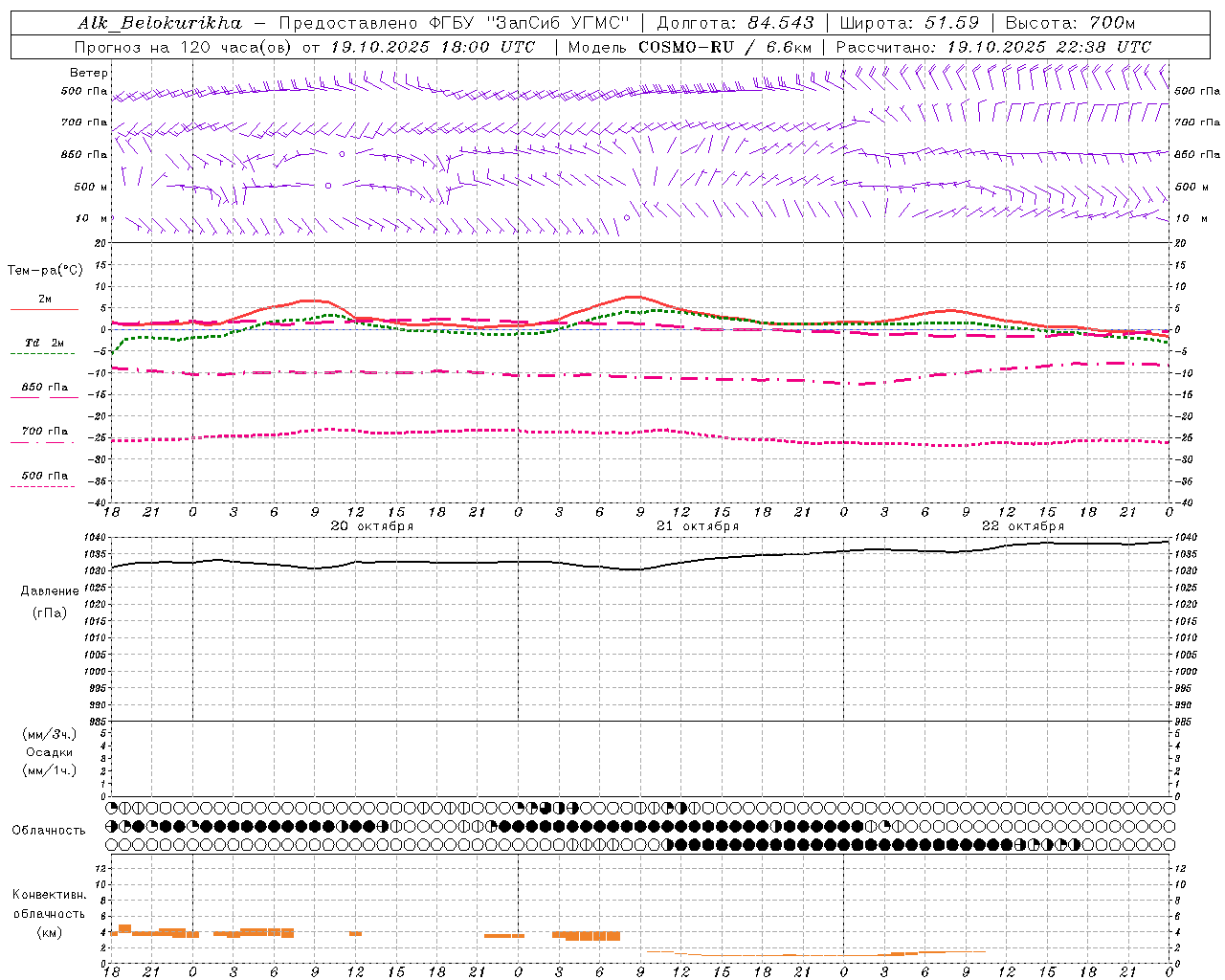Click the Давление section label
This screenshot has height=980, width=1225.
[49, 591]
